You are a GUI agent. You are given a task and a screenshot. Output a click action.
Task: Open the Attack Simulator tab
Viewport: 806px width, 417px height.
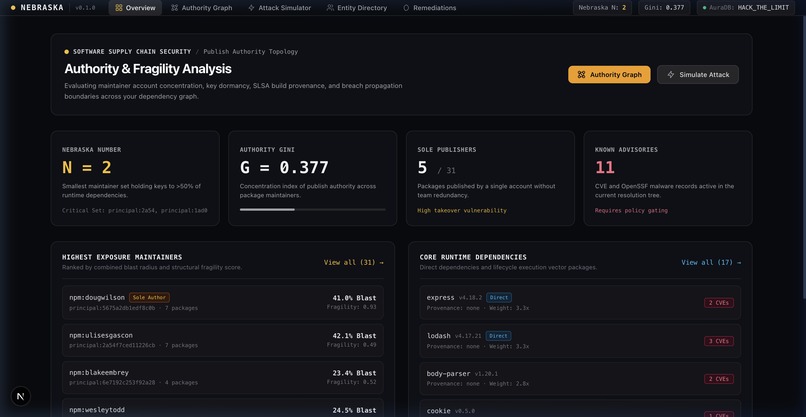click(280, 8)
